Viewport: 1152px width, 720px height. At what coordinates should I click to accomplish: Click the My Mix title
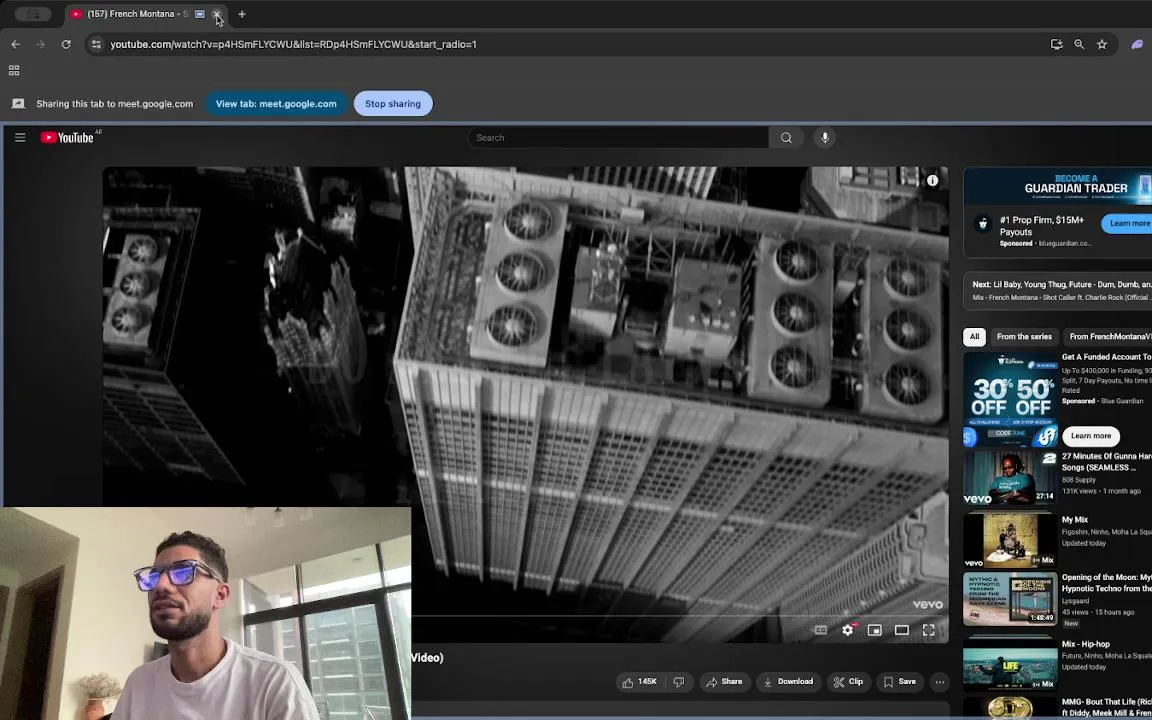tap(1075, 519)
